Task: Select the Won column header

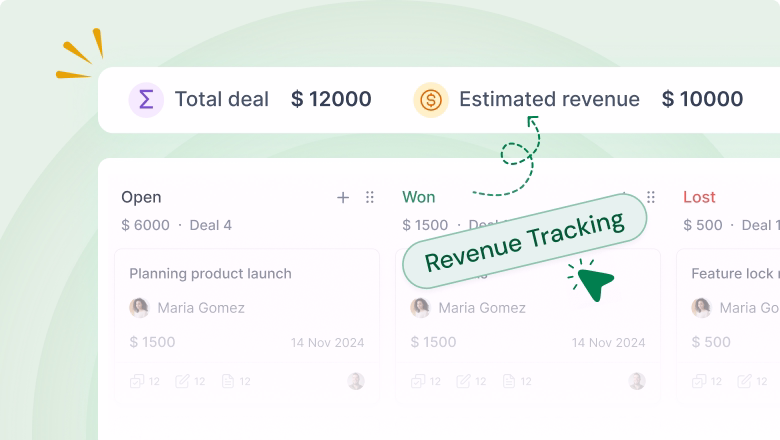Action: click(x=419, y=197)
